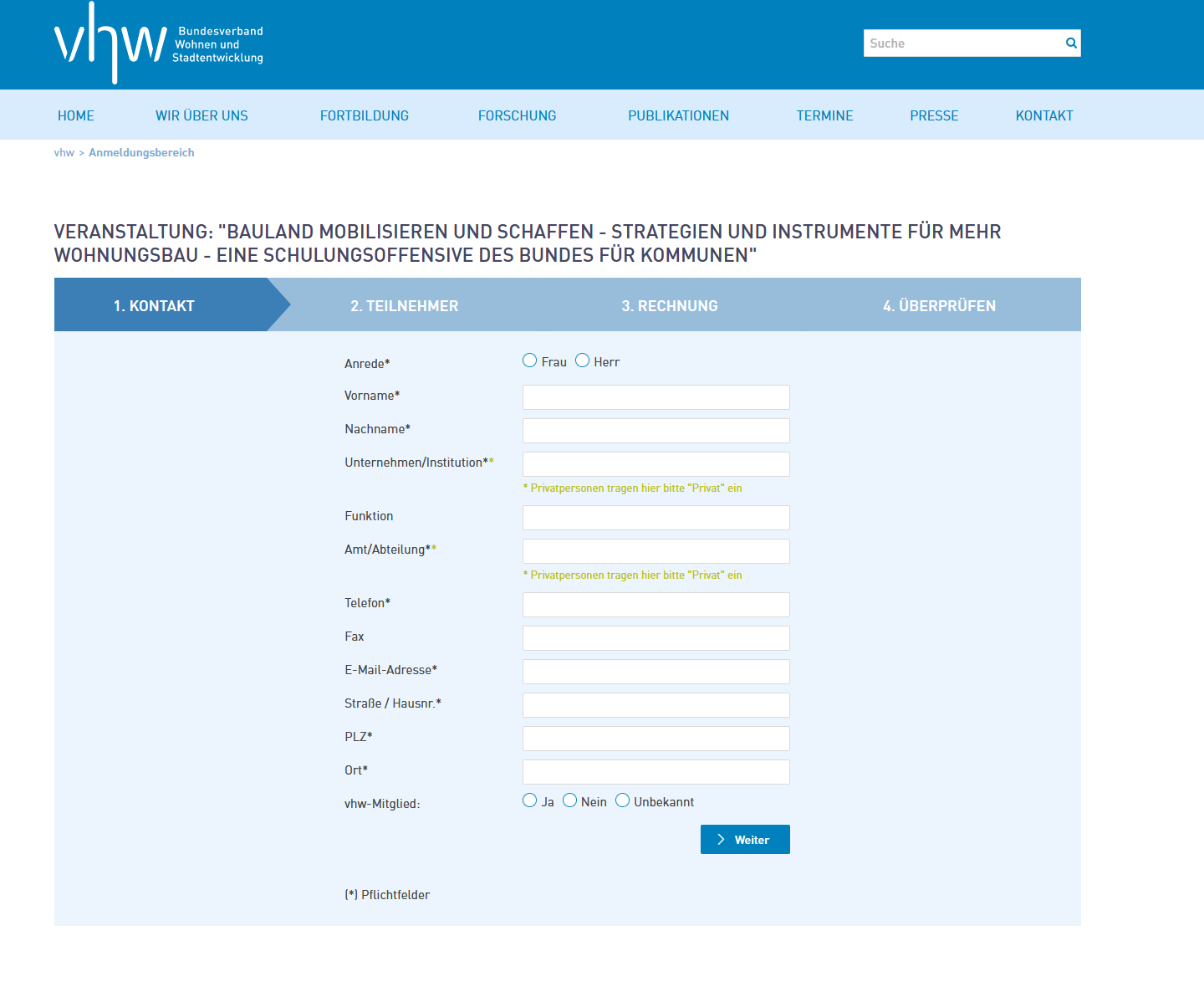Click the E-Mail-Adresse* label
Screen dimensions: 1204x987
[390, 670]
